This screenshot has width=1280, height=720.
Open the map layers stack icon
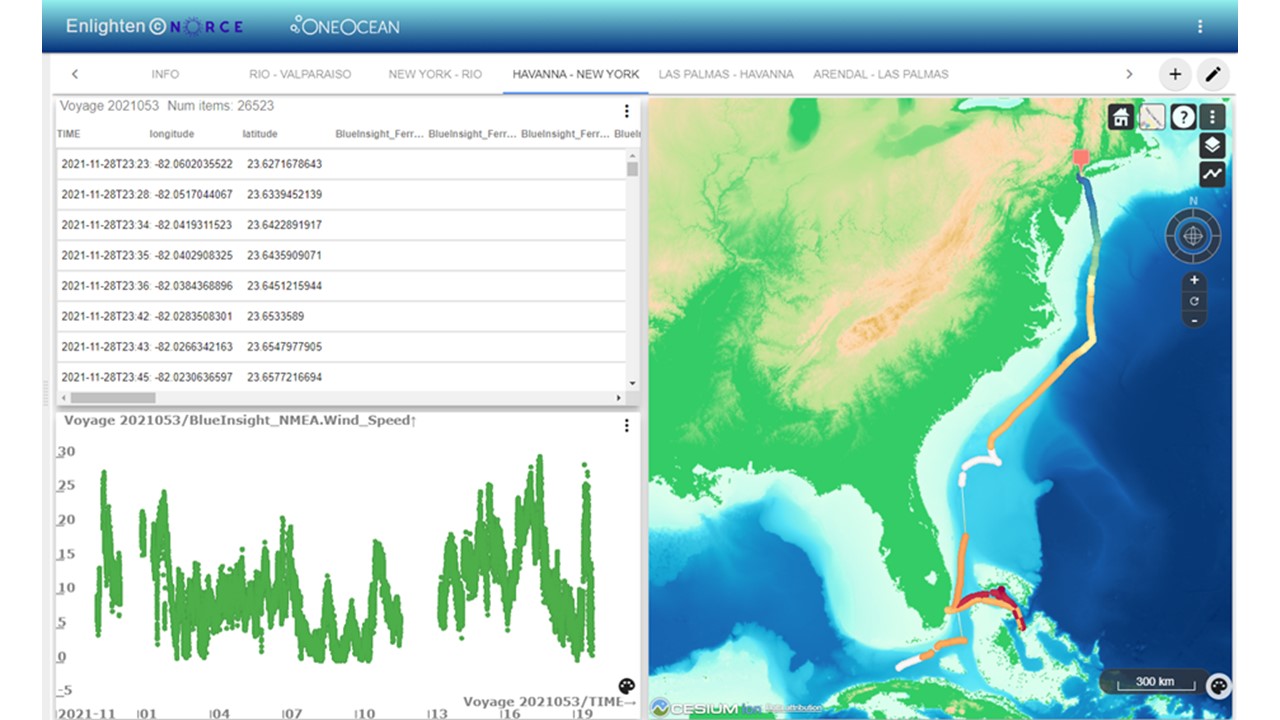click(1212, 145)
